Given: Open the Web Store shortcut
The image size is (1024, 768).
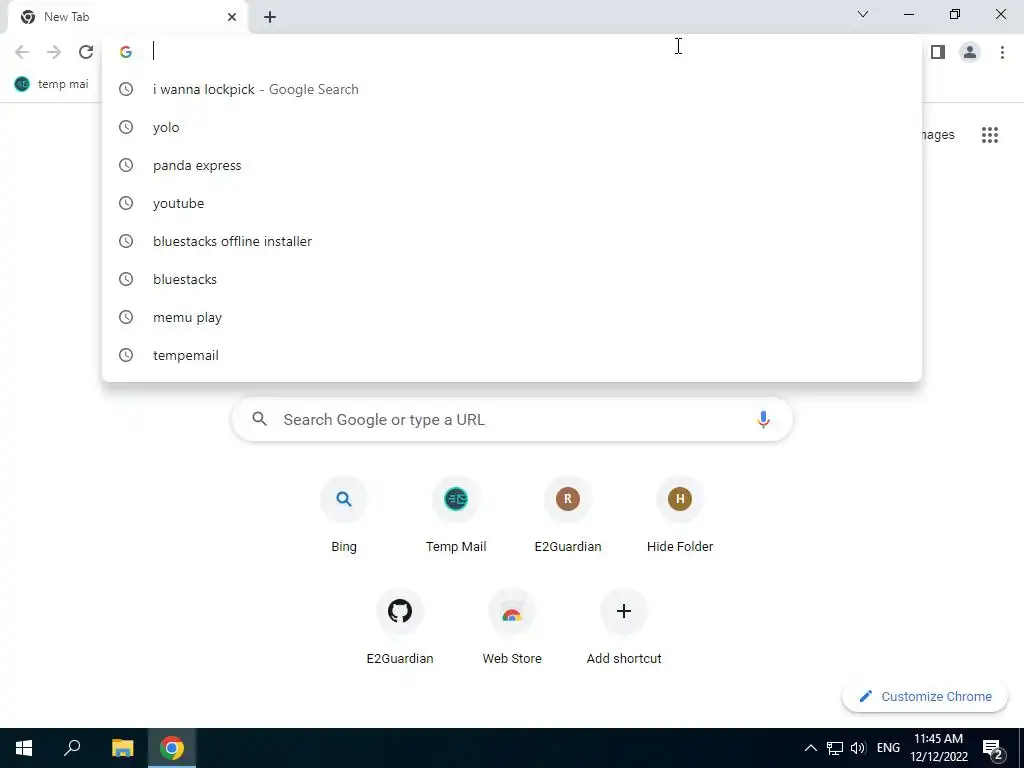Looking at the screenshot, I should (x=512, y=628).
